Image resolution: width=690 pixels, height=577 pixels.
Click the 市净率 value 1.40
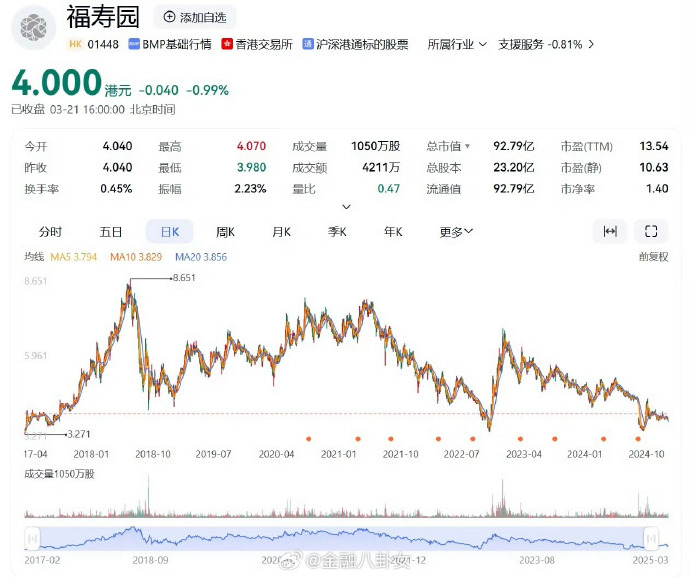point(657,188)
